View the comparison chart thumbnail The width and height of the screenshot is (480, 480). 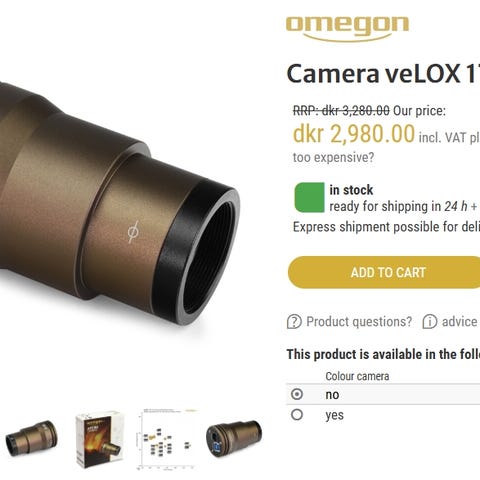coord(167,439)
